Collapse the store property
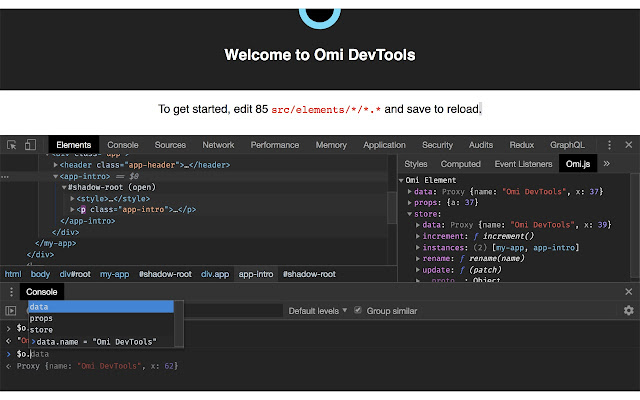 (409, 214)
